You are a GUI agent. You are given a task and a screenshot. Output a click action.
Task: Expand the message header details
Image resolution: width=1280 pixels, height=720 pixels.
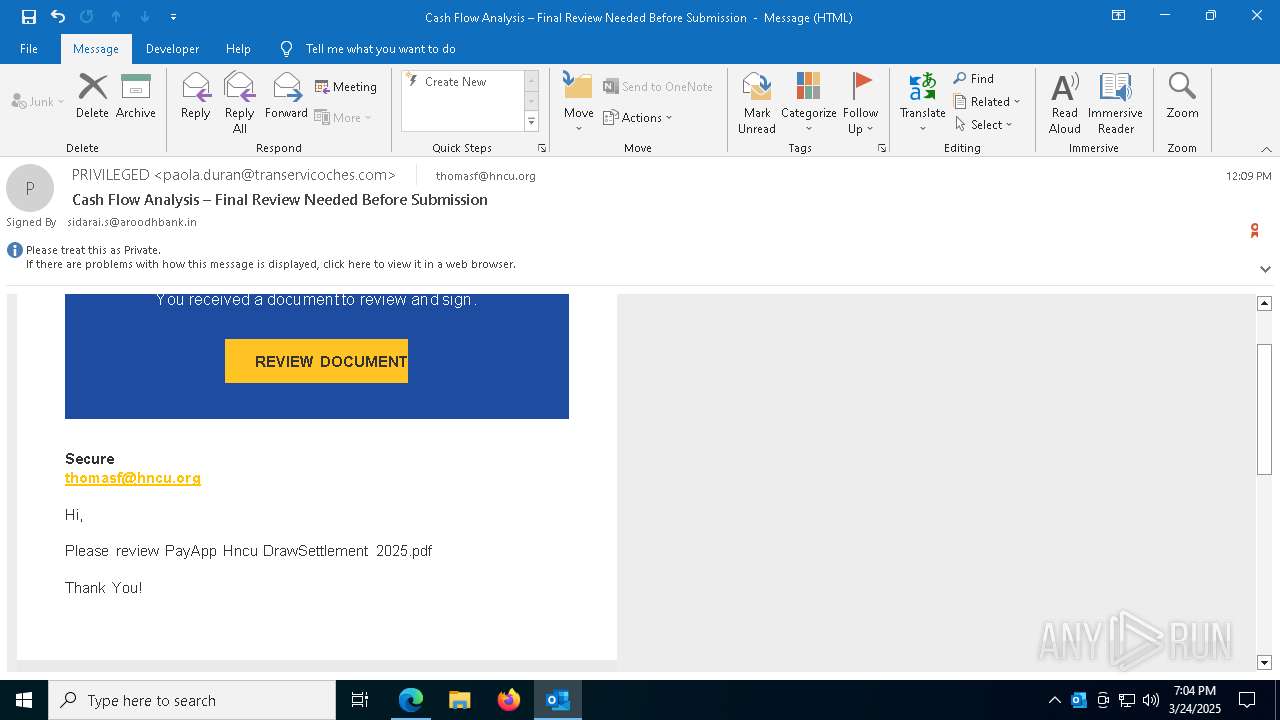tap(1265, 269)
